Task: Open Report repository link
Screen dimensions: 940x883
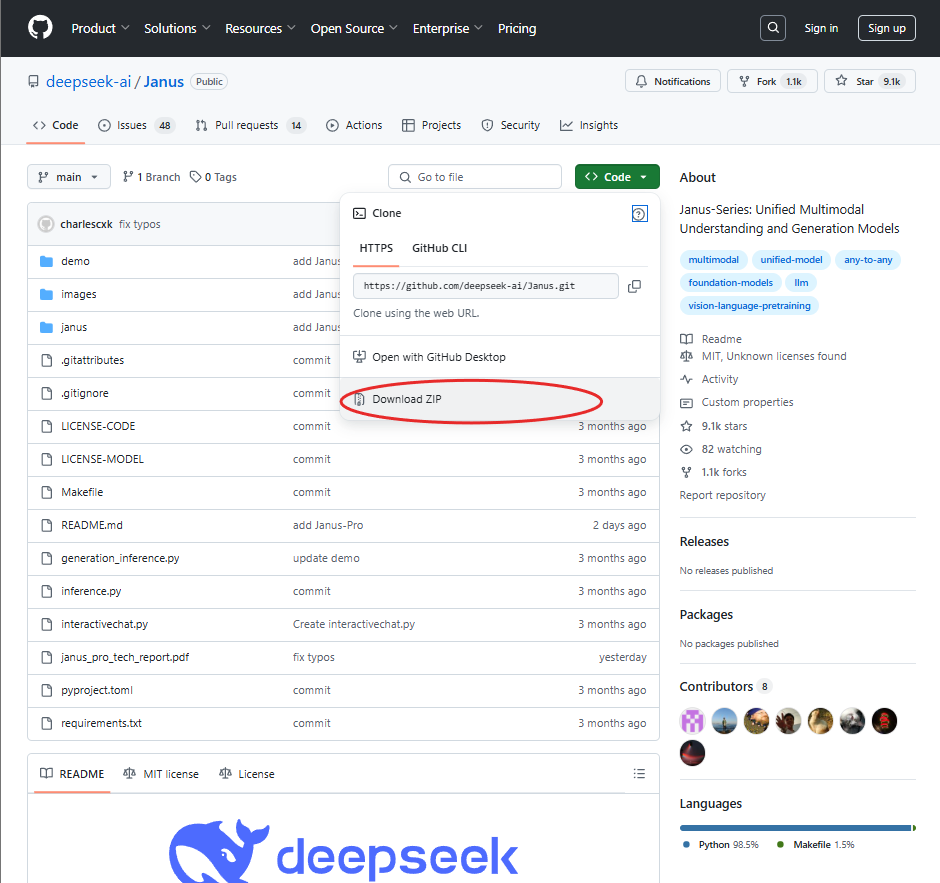Action: [722, 495]
